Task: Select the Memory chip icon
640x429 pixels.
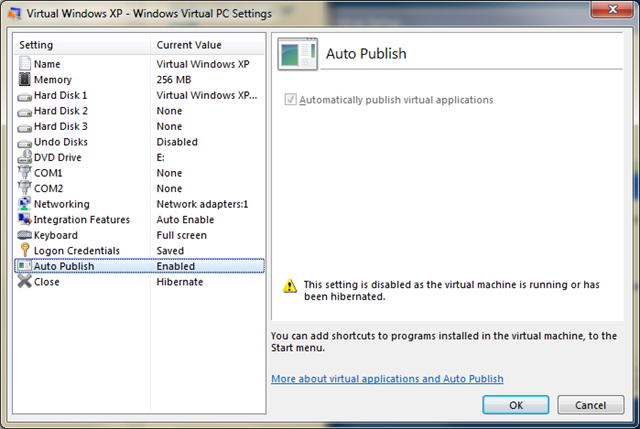Action: [x=25, y=80]
